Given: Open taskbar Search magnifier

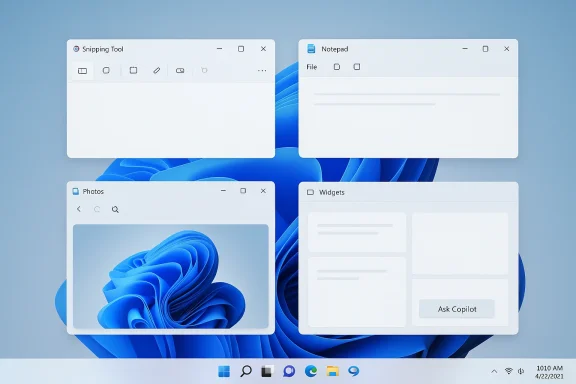Looking at the screenshot, I should pos(246,371).
